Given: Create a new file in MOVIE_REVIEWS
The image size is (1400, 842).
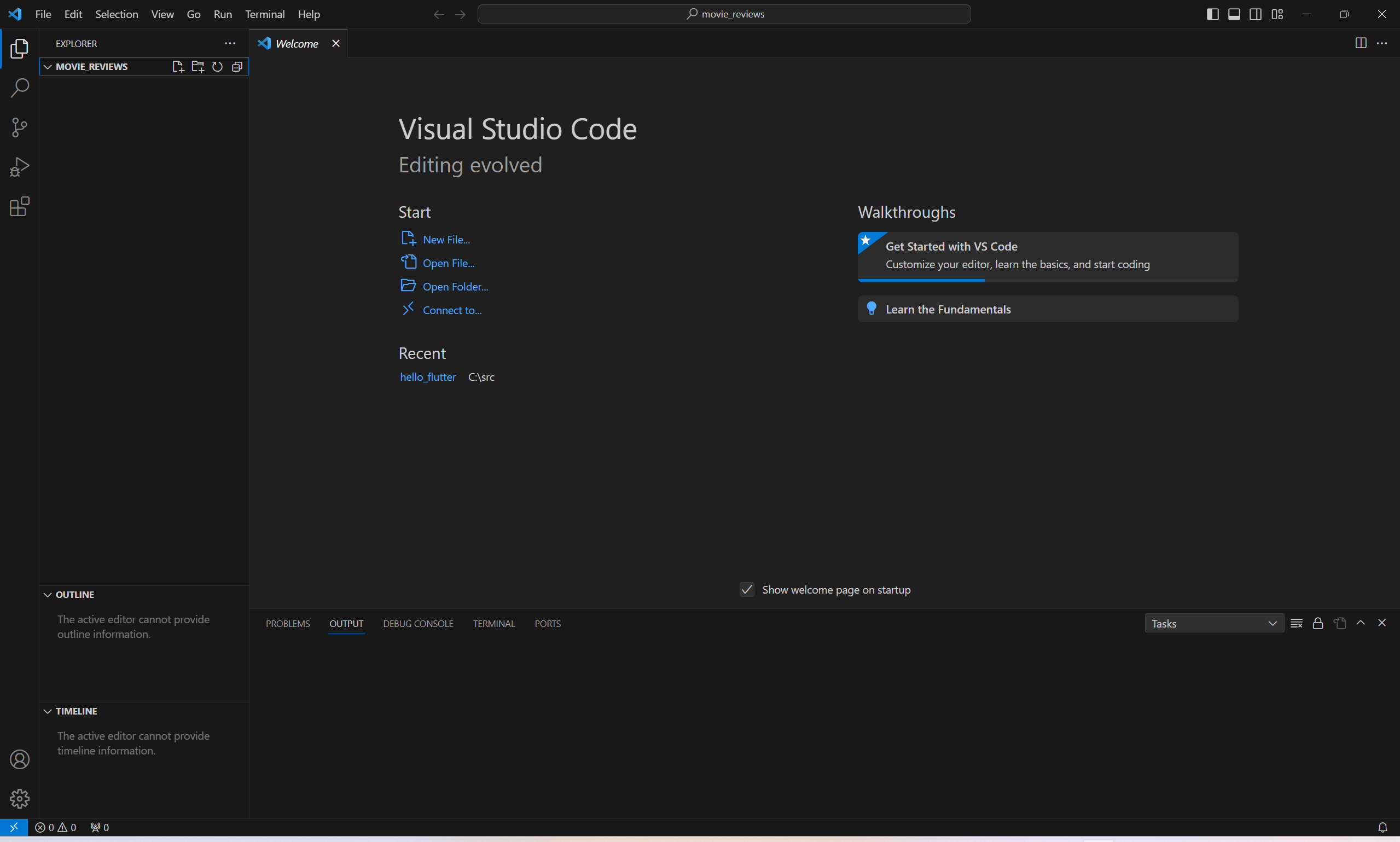Looking at the screenshot, I should tap(178, 67).
